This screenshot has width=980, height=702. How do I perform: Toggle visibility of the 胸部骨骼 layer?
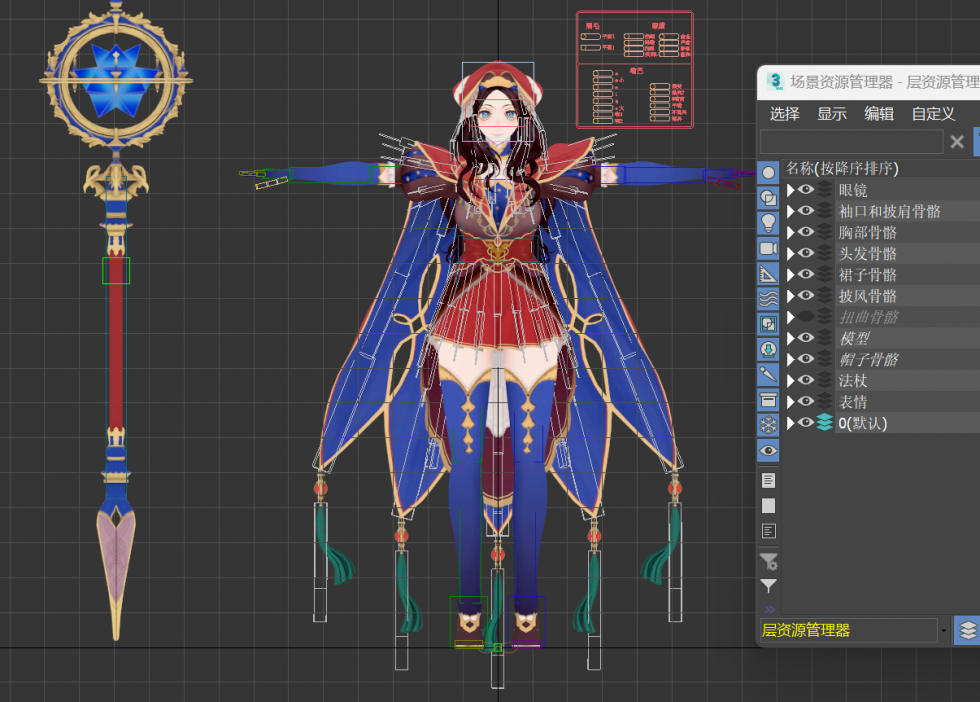pyautogui.click(x=806, y=232)
